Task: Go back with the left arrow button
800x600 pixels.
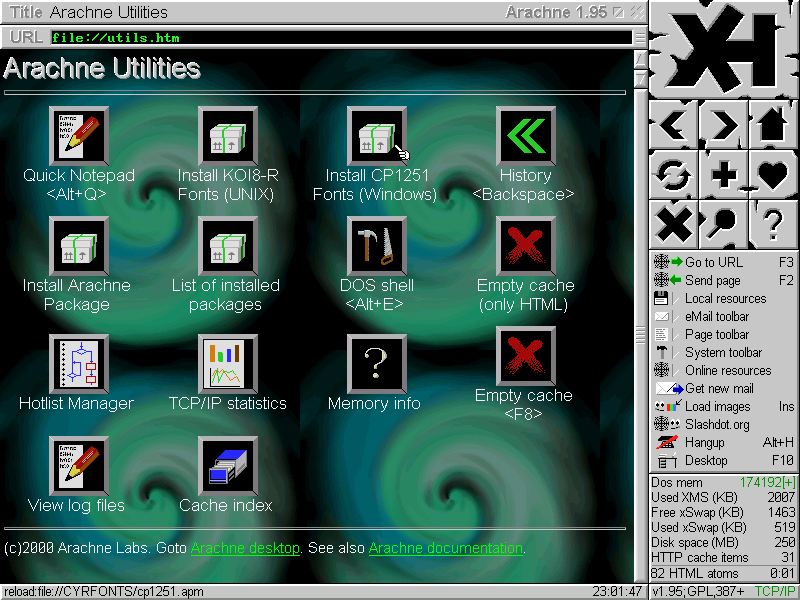Action: click(x=673, y=124)
